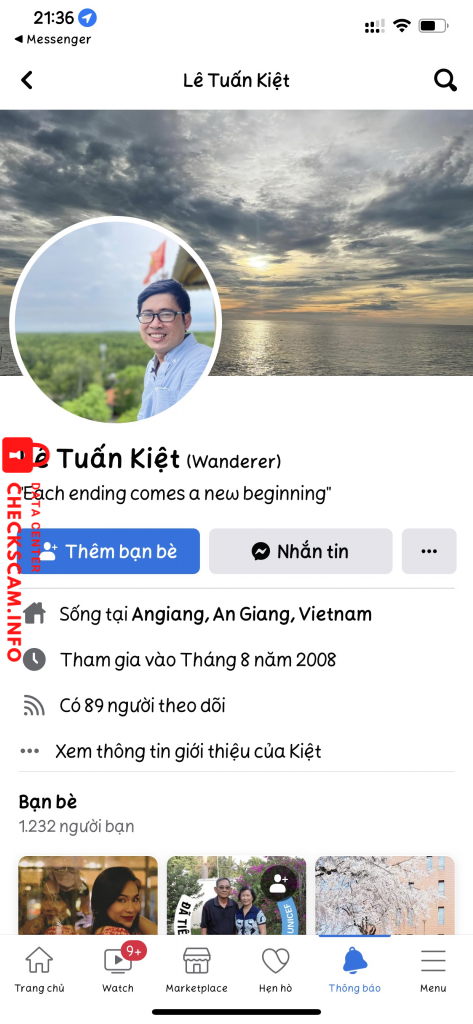Go to the Trang chủ home tab

pos(39,969)
